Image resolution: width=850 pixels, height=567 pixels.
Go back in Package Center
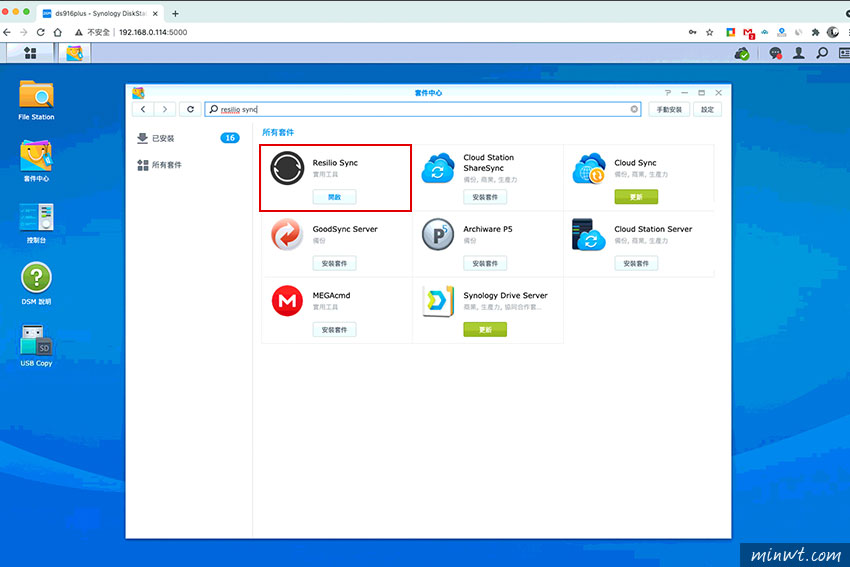click(x=143, y=109)
